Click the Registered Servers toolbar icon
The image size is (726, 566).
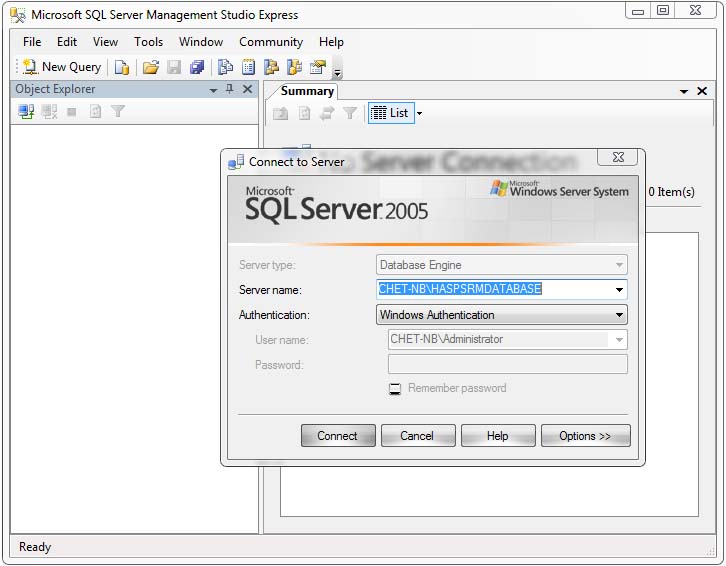pyautogui.click(x=225, y=68)
